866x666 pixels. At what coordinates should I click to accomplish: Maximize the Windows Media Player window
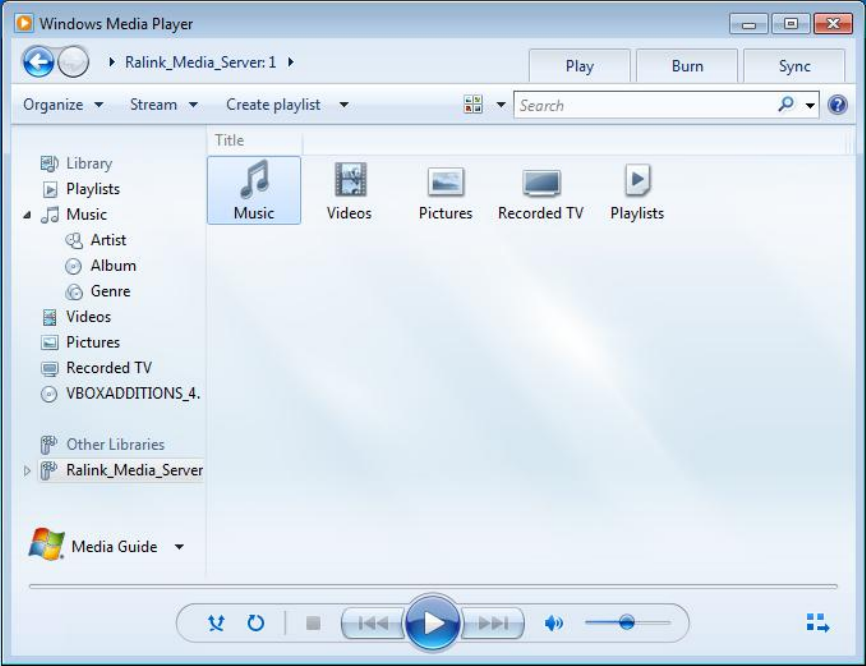tap(790, 24)
